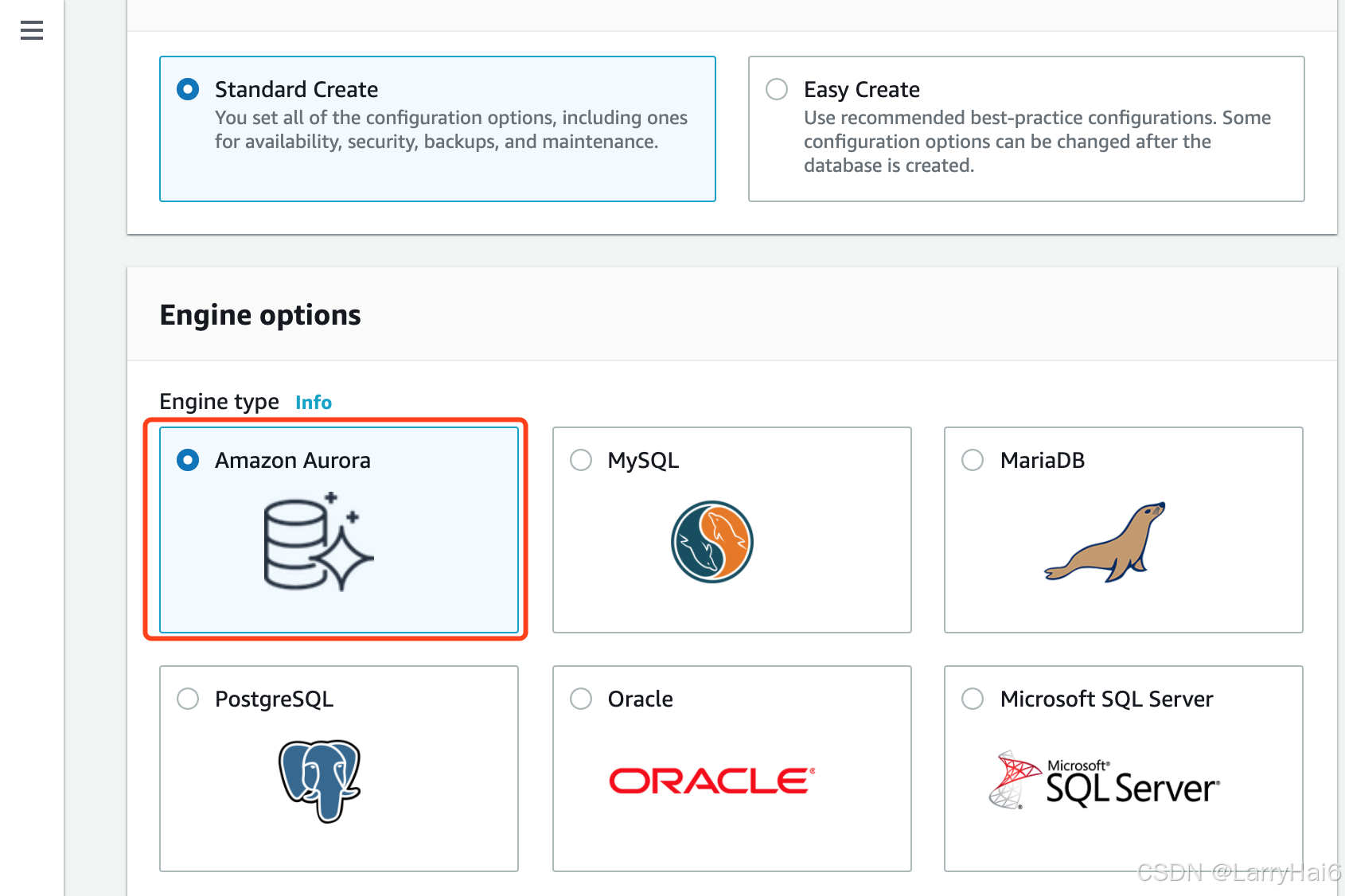Screen dimensions: 1345x896
Task: Click the Standard Create description text
Action: (x=451, y=130)
